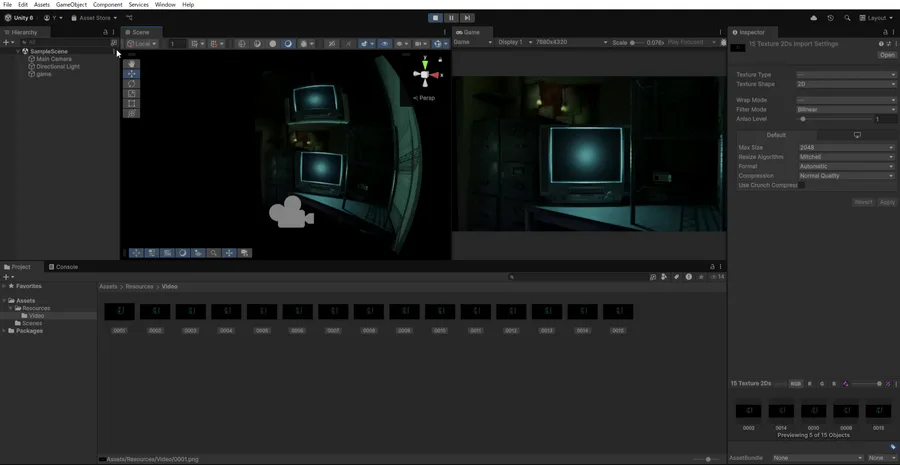Click the asset label tag icon in preview
The image size is (900, 465).
coord(893,446)
